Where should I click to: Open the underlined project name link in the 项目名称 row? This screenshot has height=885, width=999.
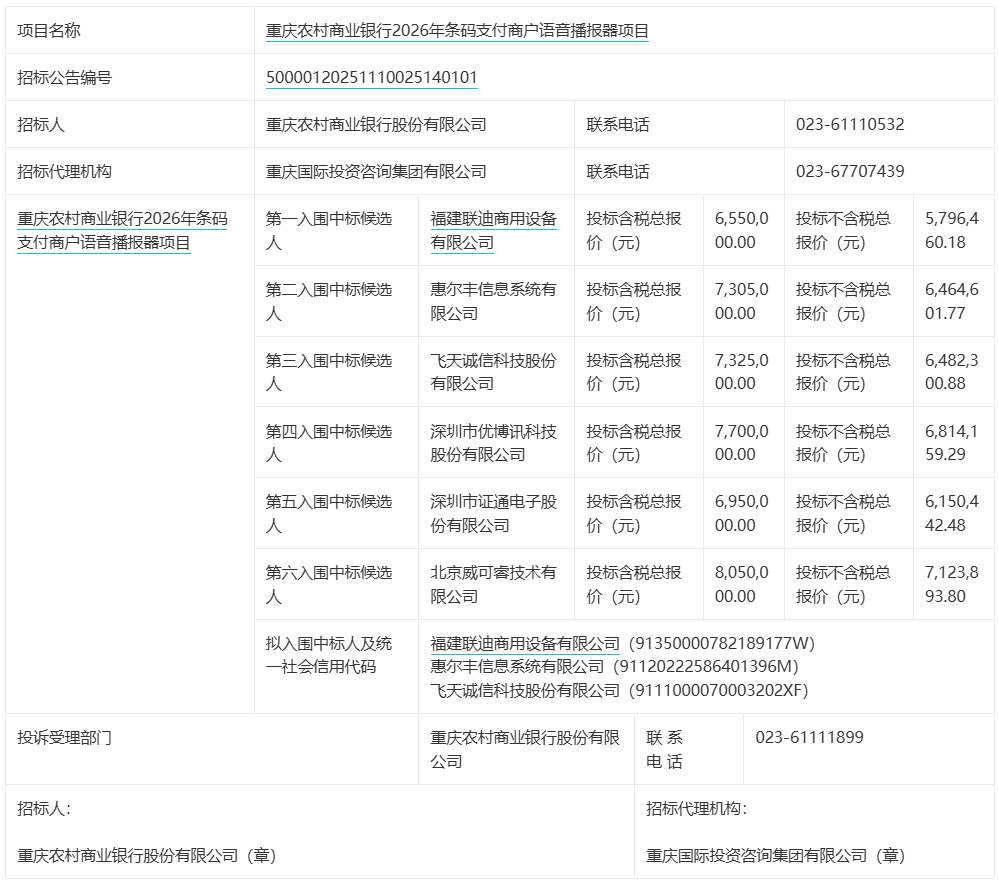(457, 31)
